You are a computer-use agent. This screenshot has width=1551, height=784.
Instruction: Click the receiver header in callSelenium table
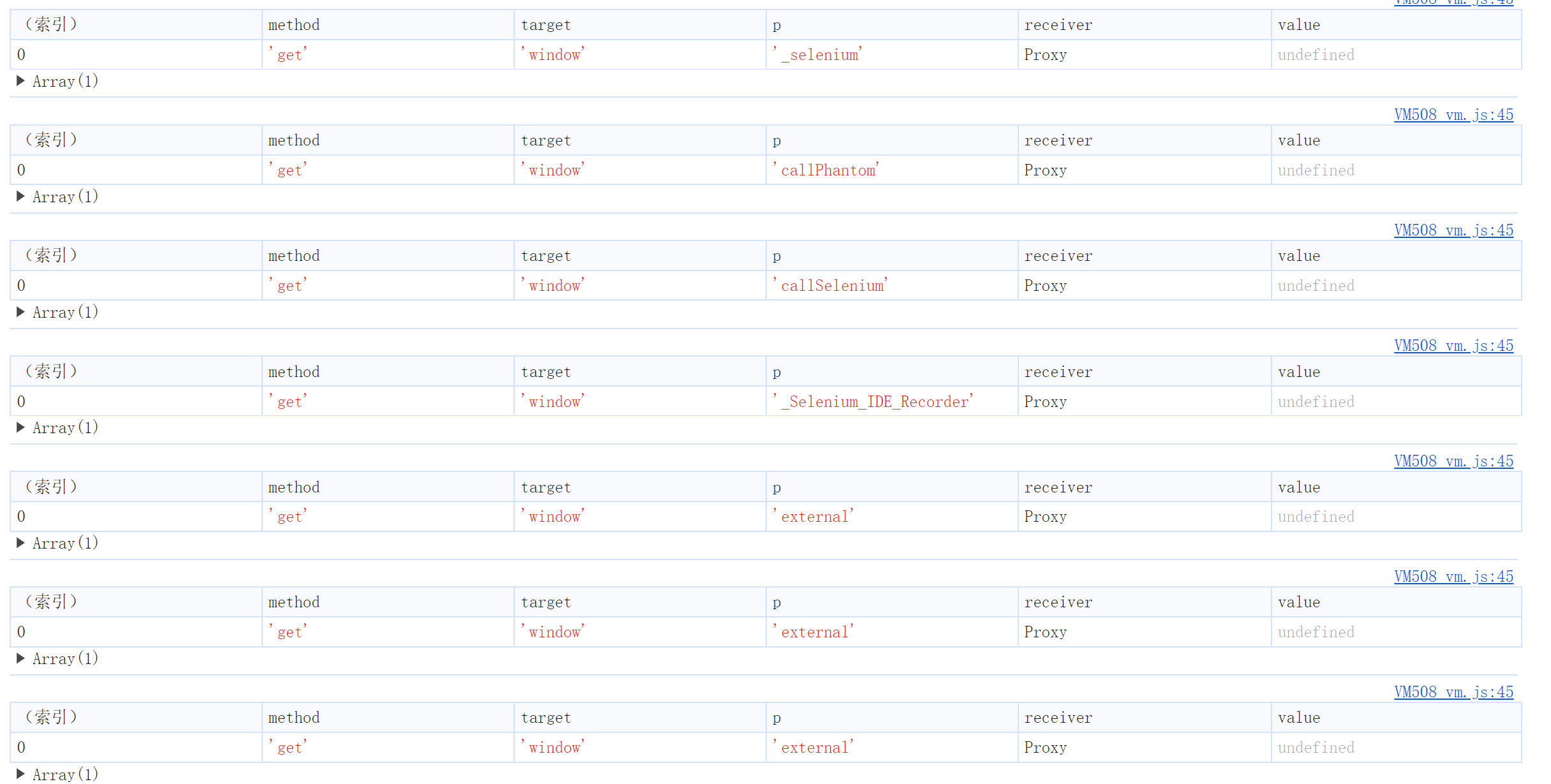coord(1058,256)
